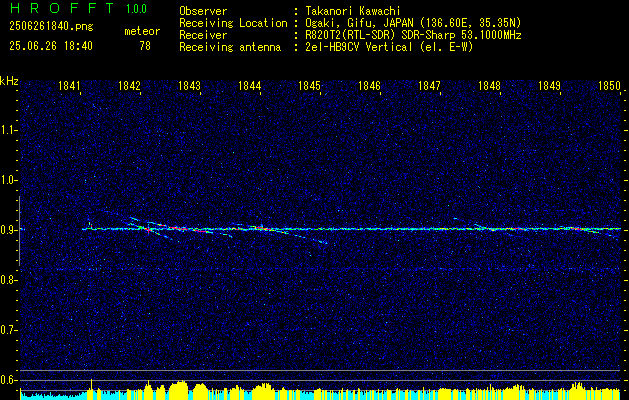Click the meteor label
The height and width of the screenshot is (400, 629).
(142, 31)
